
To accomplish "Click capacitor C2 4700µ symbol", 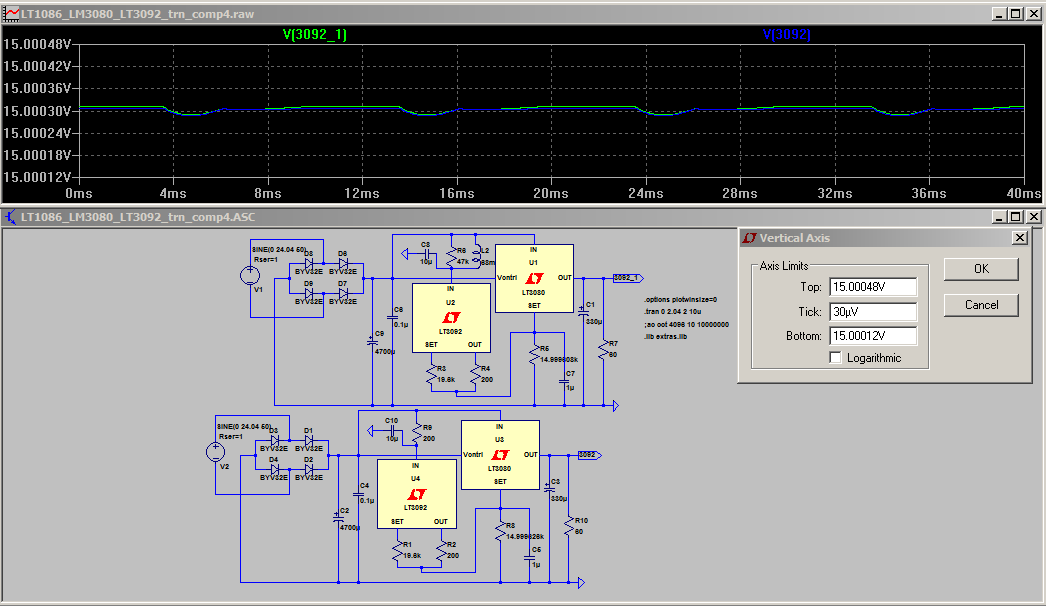I will 338,517.
